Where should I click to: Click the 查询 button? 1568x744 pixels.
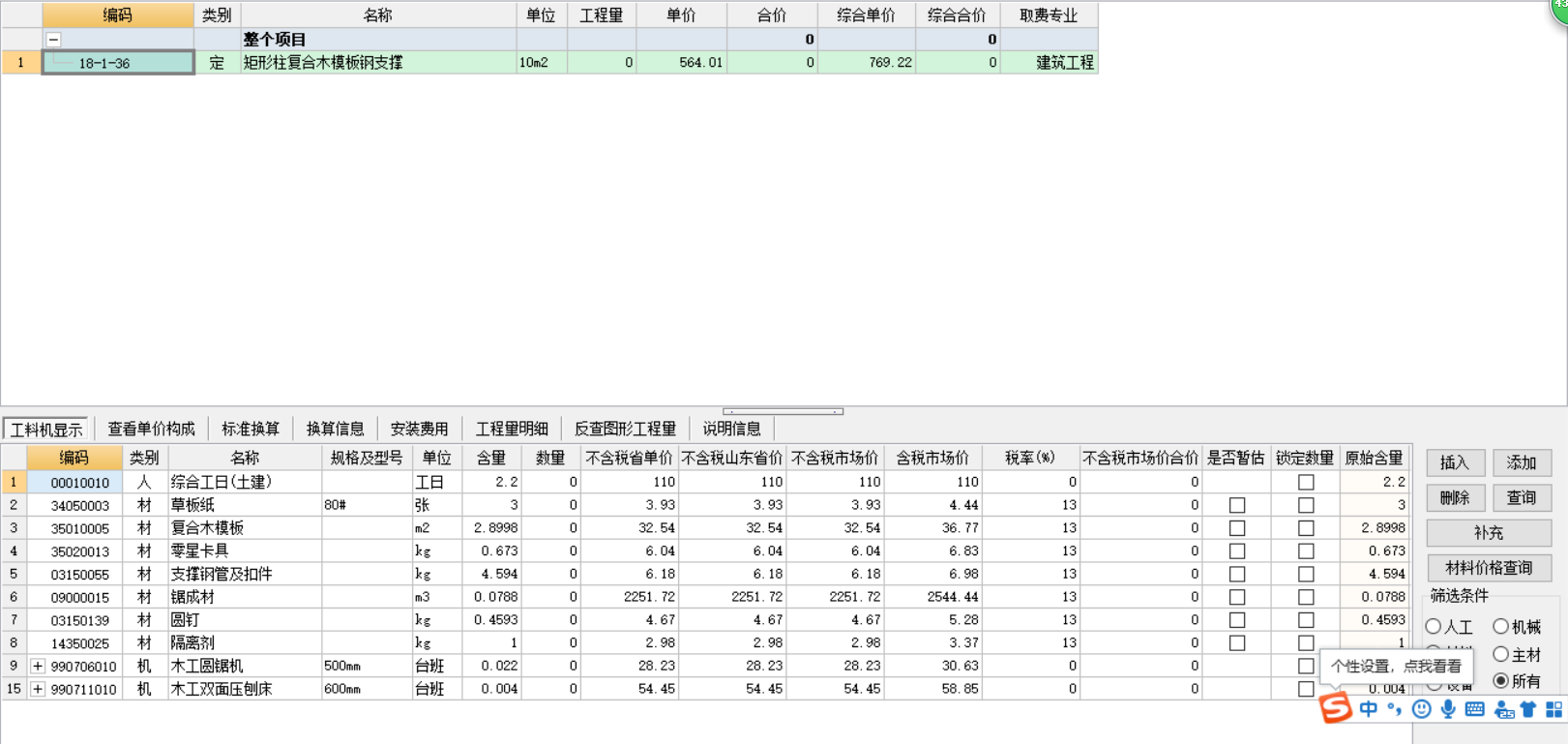(1522, 497)
